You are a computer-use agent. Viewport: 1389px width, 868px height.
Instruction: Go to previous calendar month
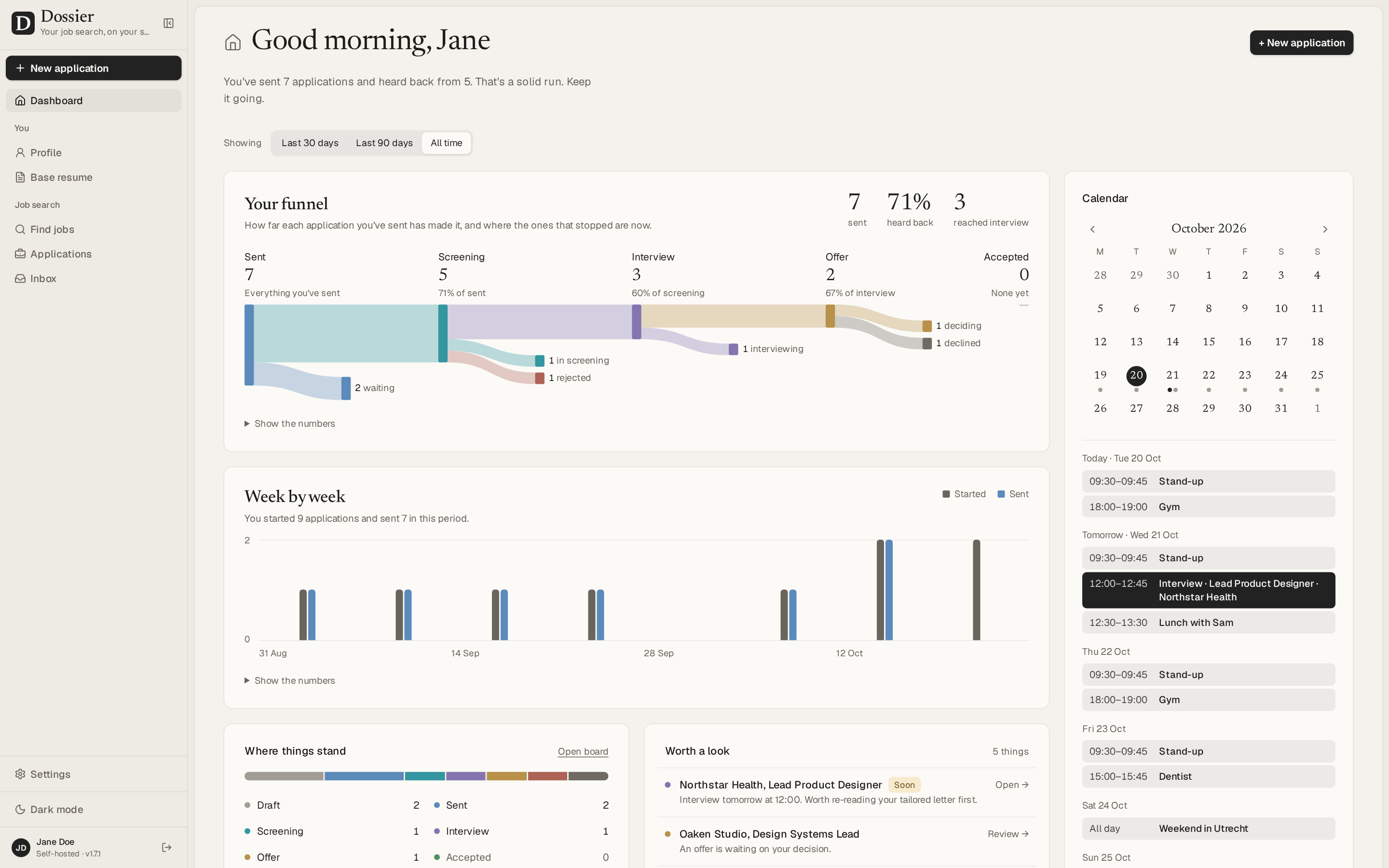tap(1092, 229)
